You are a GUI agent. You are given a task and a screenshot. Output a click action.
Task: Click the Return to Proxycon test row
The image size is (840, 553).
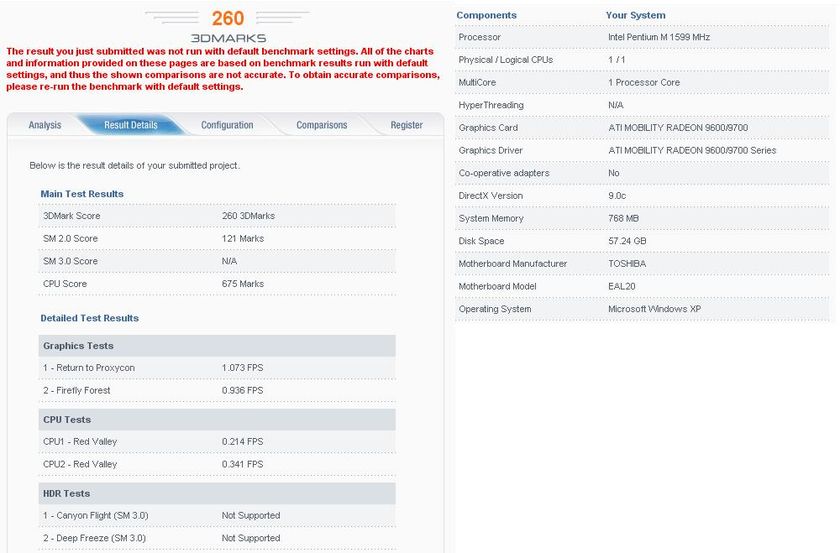point(216,368)
